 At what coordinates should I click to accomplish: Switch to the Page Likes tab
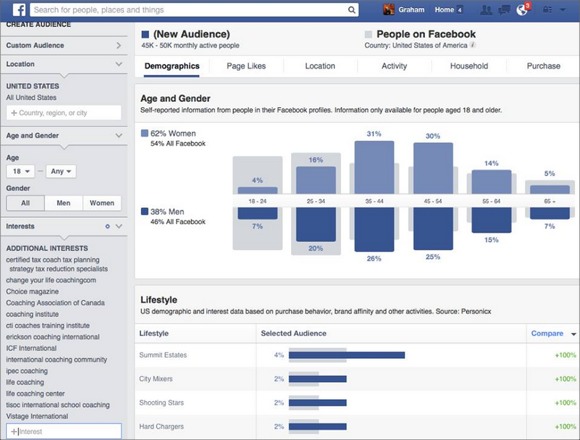(x=246, y=66)
